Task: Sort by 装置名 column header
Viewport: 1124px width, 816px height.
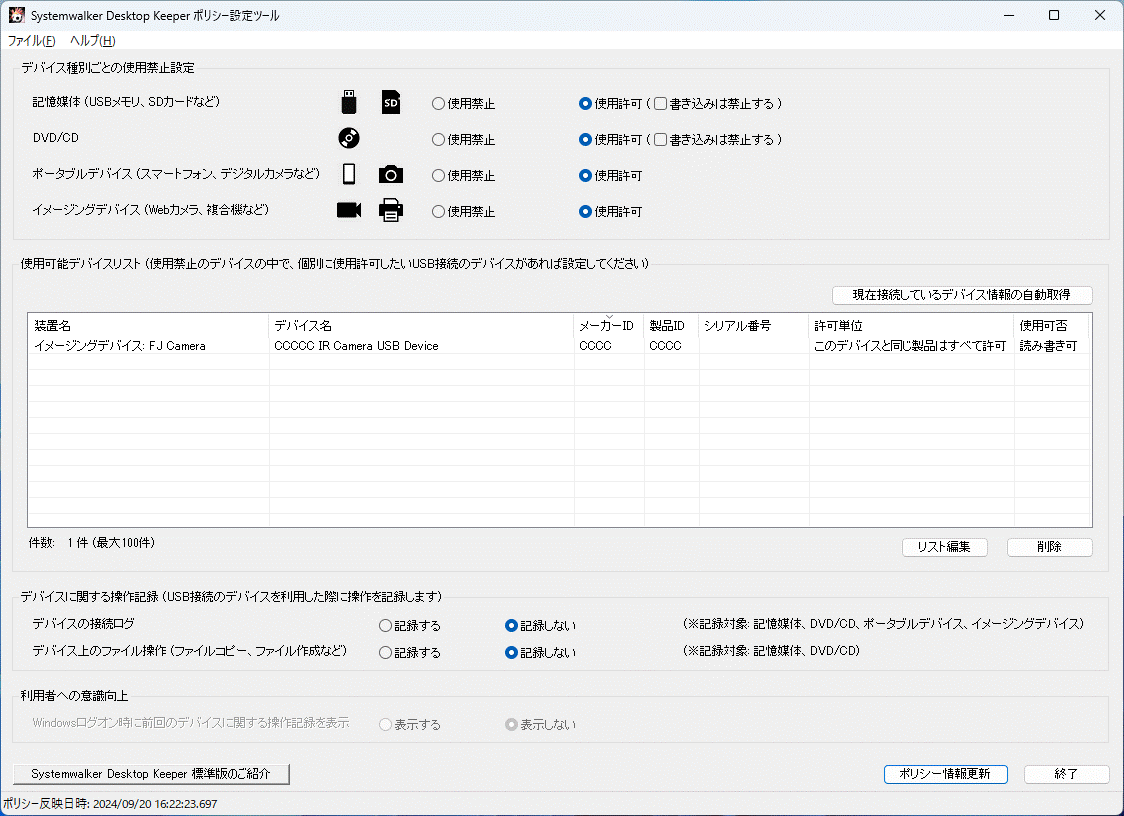Action: (148, 326)
